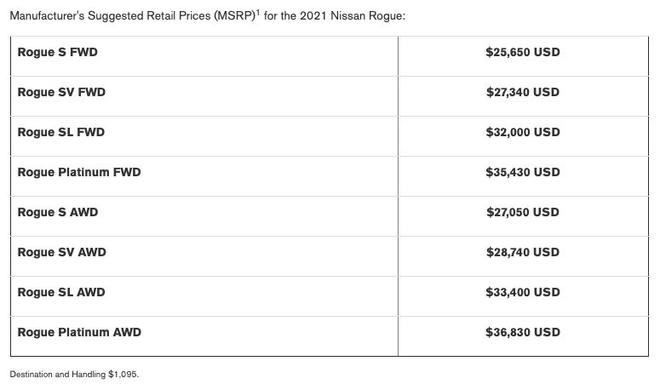Select the $32,000 USD price

pyautogui.click(x=523, y=132)
